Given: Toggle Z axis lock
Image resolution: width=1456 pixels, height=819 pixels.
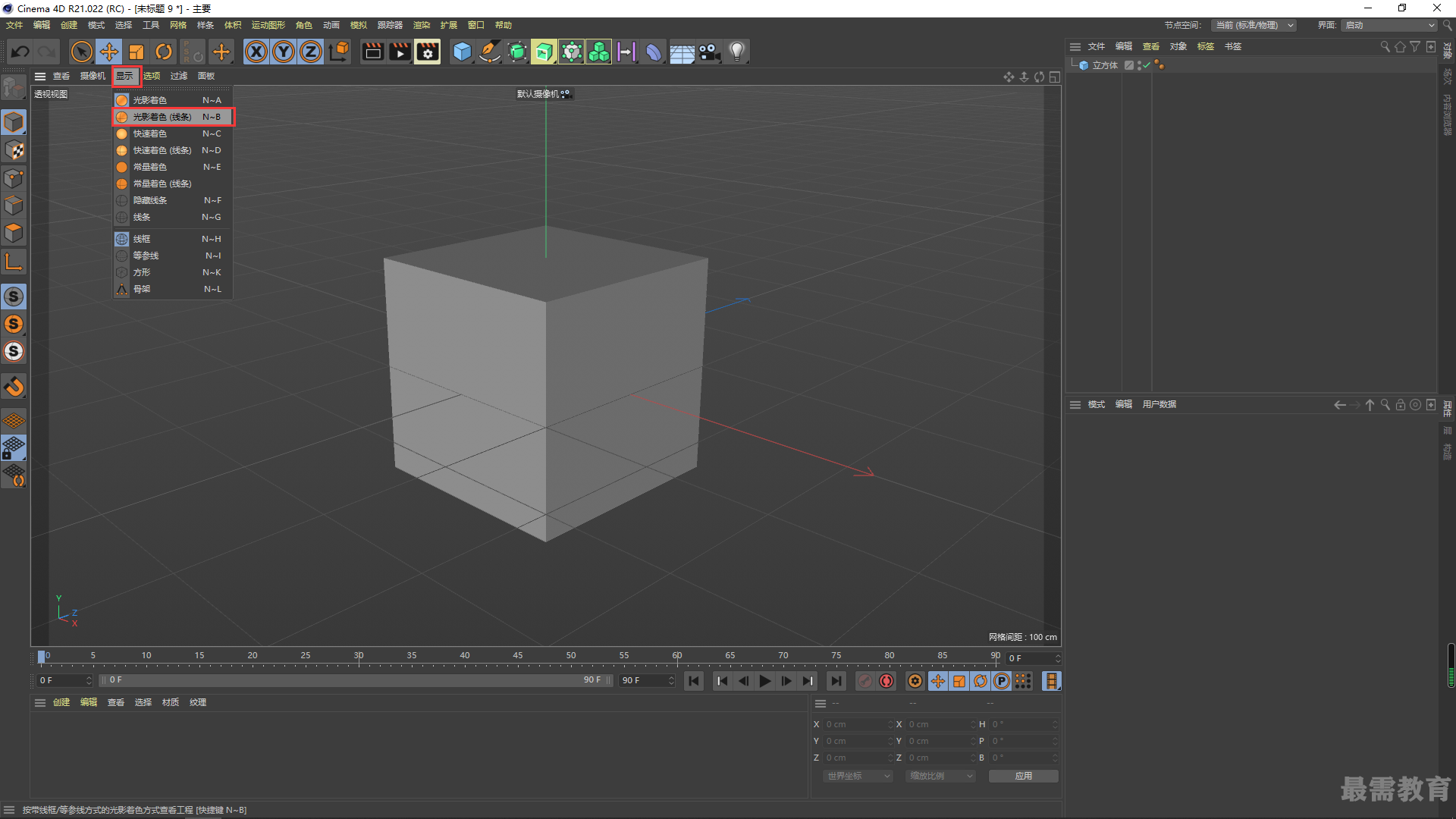Looking at the screenshot, I should point(311,52).
